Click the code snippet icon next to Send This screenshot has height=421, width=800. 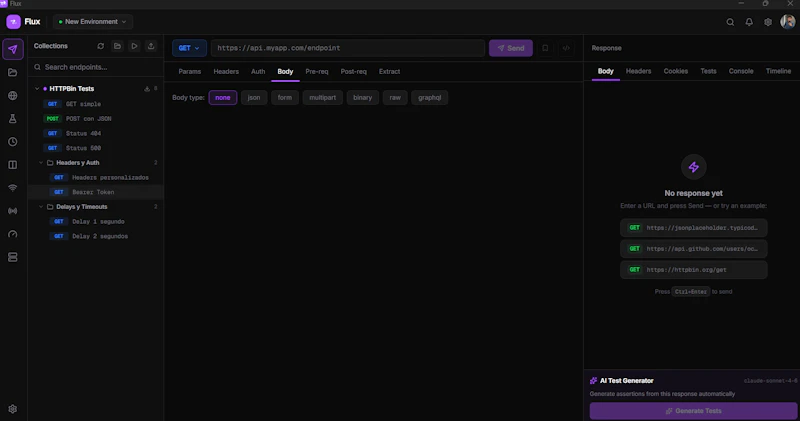566,48
